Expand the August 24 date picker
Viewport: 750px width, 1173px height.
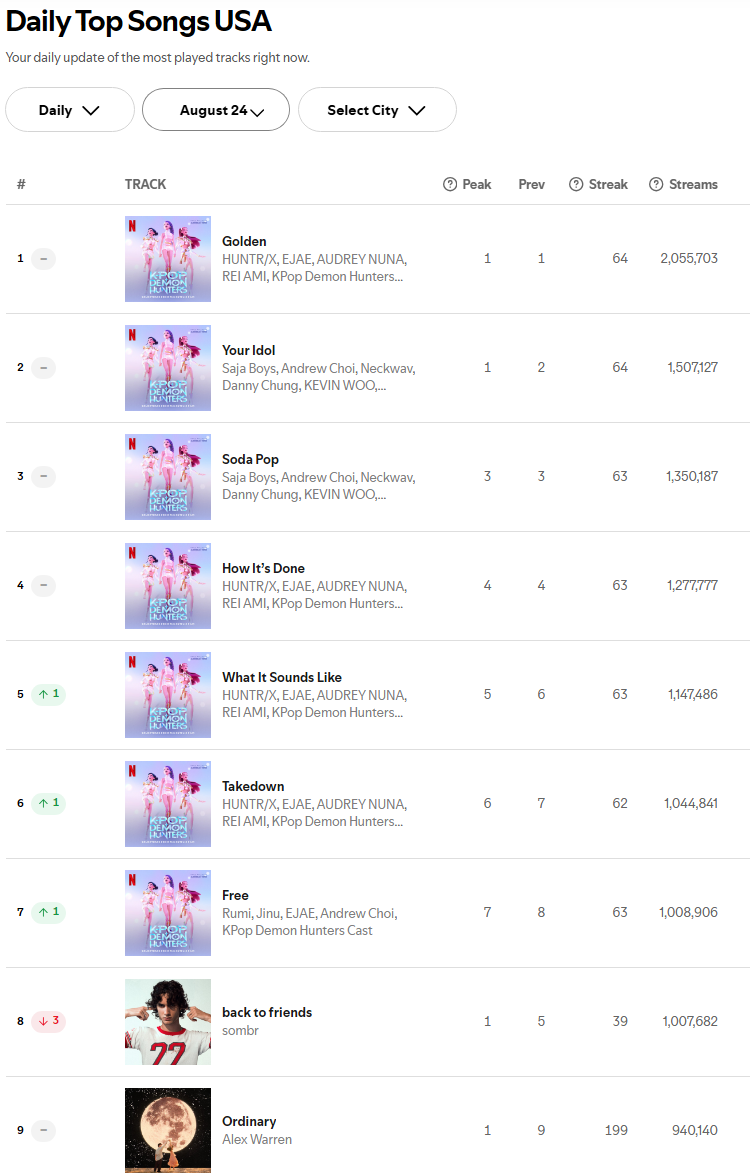point(216,110)
